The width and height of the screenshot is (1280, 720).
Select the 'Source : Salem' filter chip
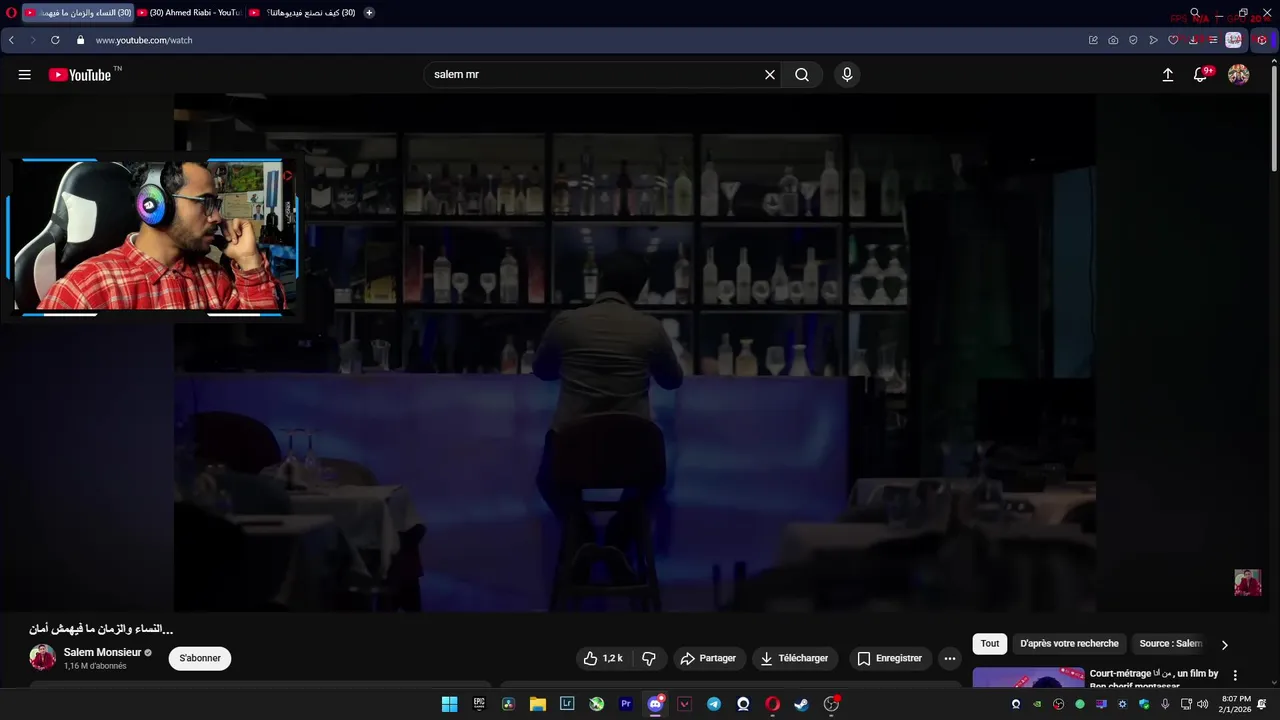tap(1170, 644)
